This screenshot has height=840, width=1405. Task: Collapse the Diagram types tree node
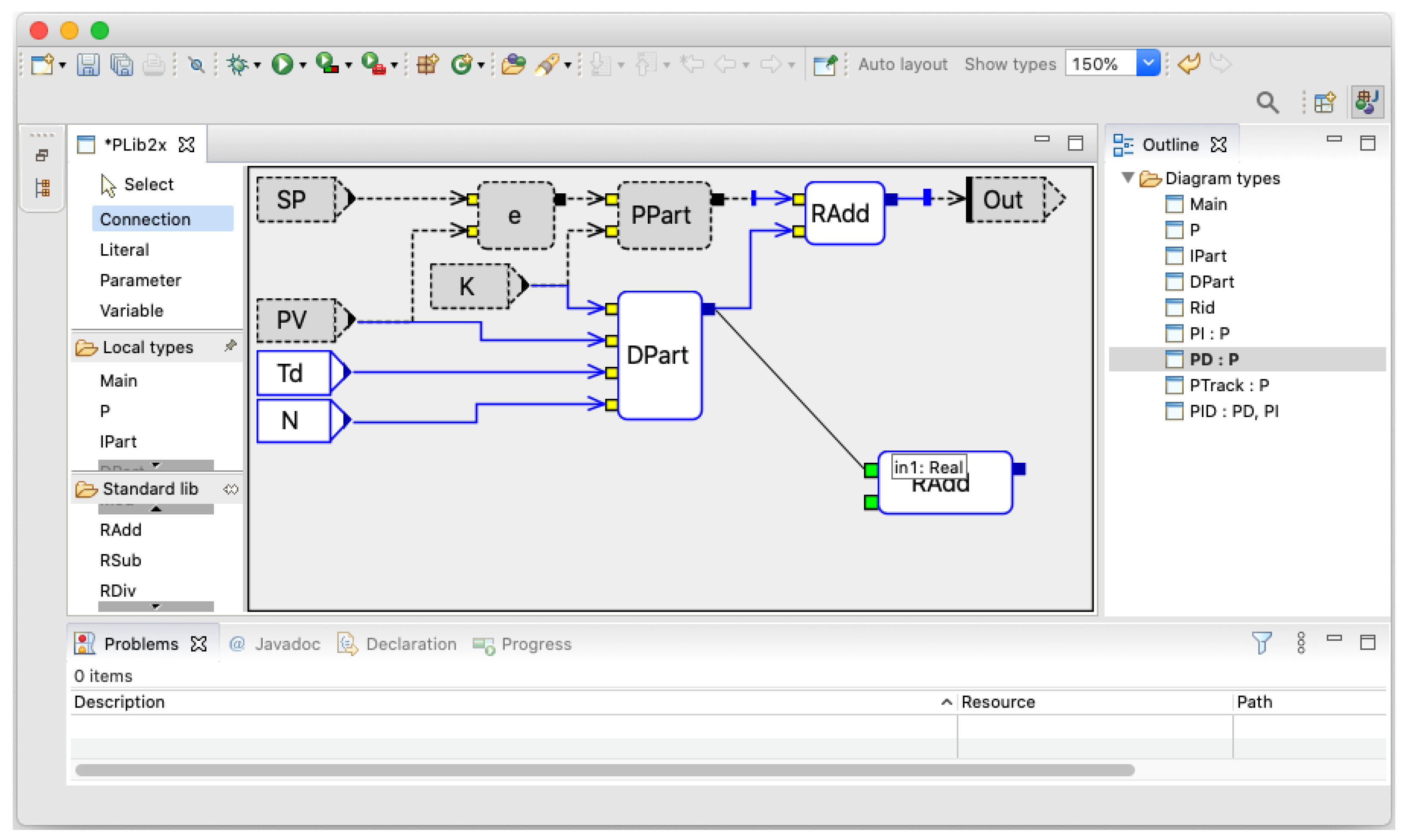point(1127,178)
